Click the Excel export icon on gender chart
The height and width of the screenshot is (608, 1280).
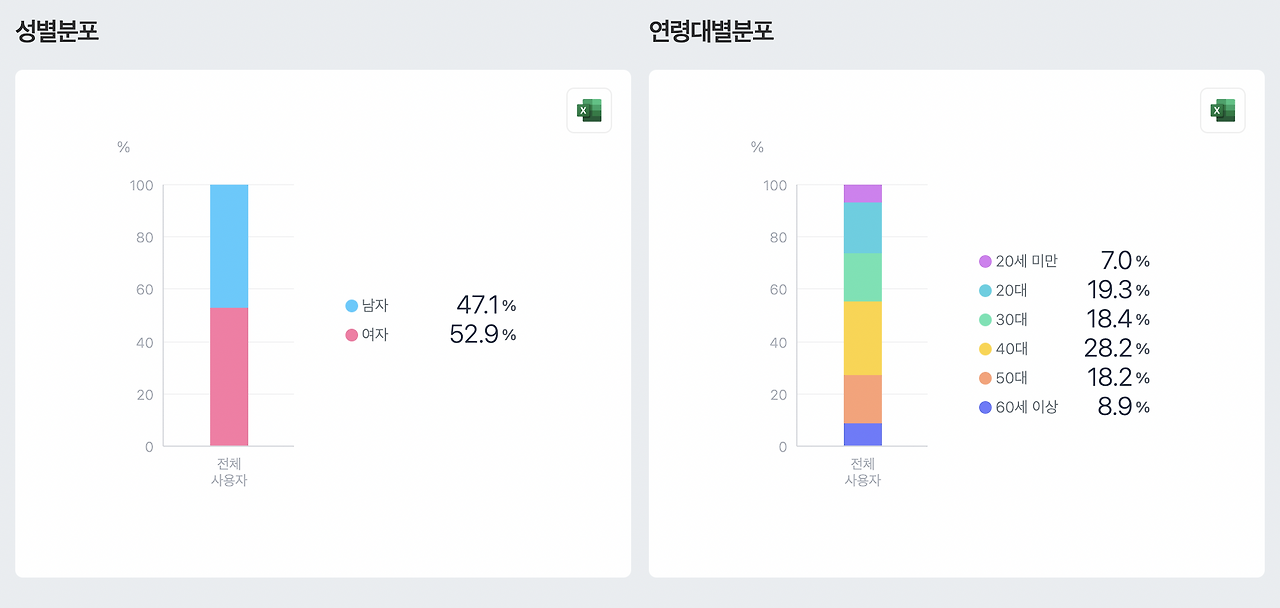click(588, 110)
